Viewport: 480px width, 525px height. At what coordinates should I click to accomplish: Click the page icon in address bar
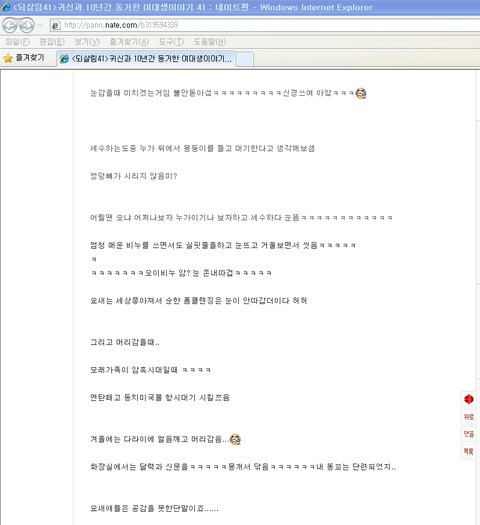(56, 25)
